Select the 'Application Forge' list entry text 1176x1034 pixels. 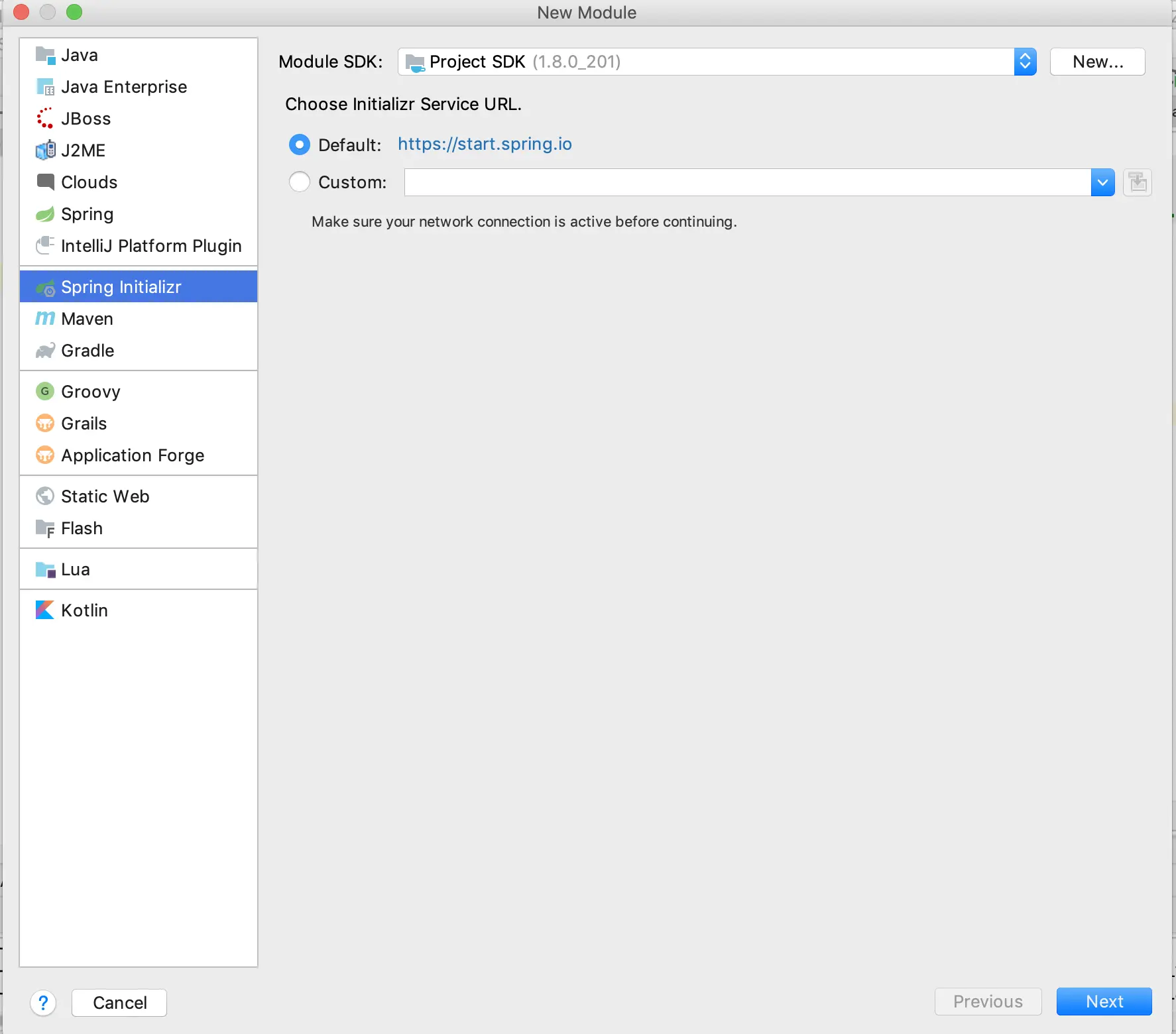133,455
